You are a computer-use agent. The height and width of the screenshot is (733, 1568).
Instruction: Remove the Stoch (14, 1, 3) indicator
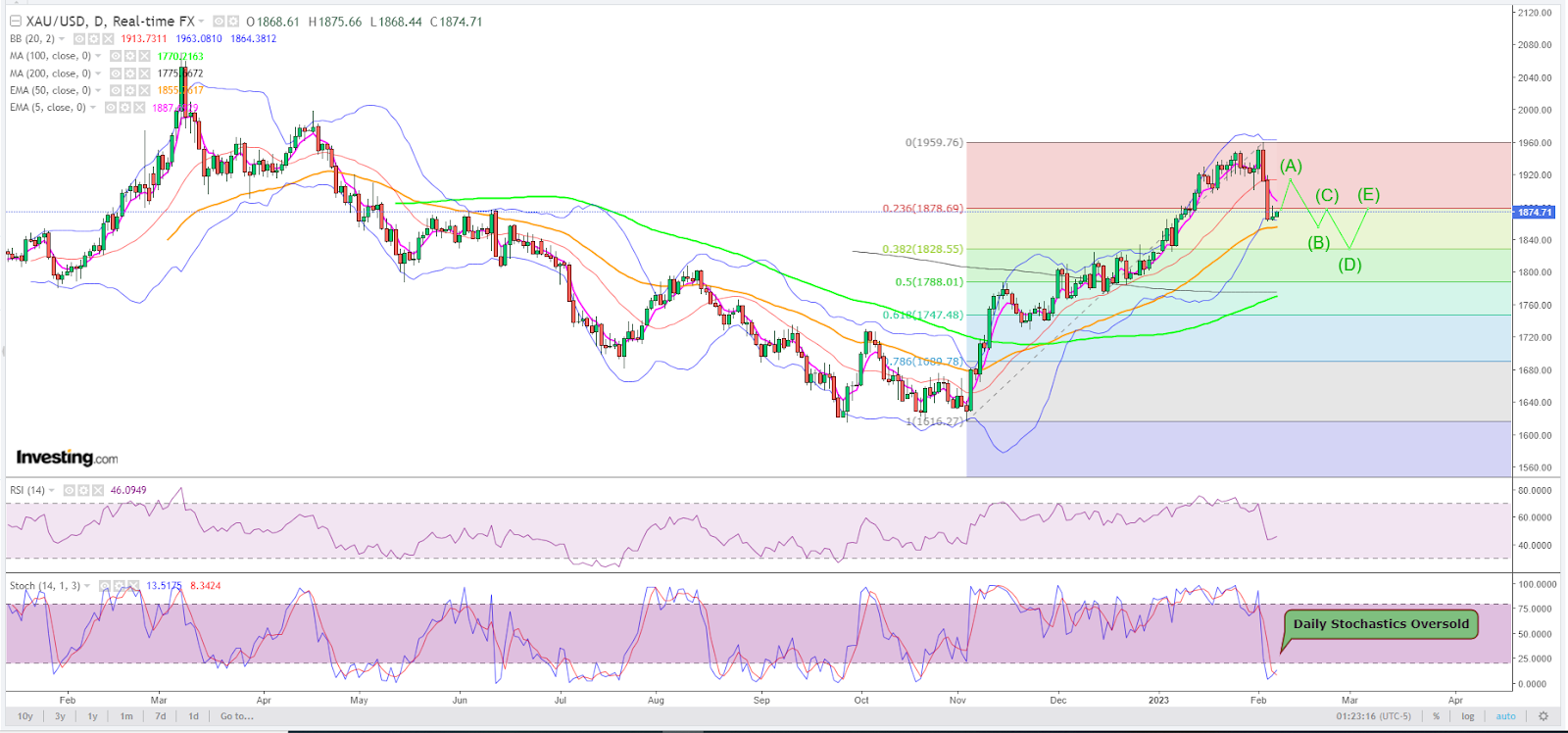coord(131,585)
